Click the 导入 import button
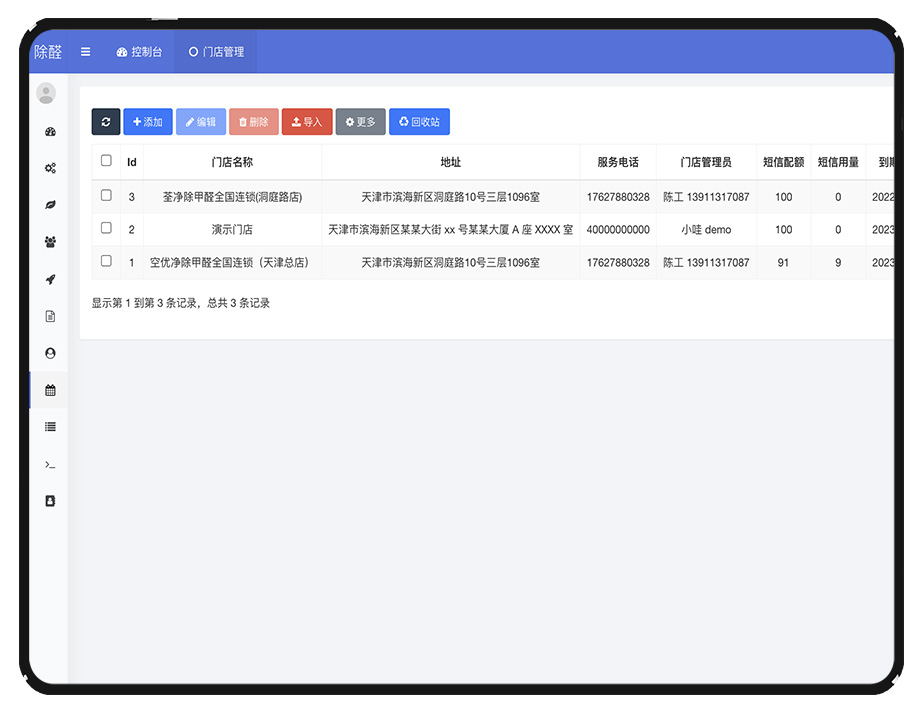This screenshot has height=720, width=920. click(307, 121)
